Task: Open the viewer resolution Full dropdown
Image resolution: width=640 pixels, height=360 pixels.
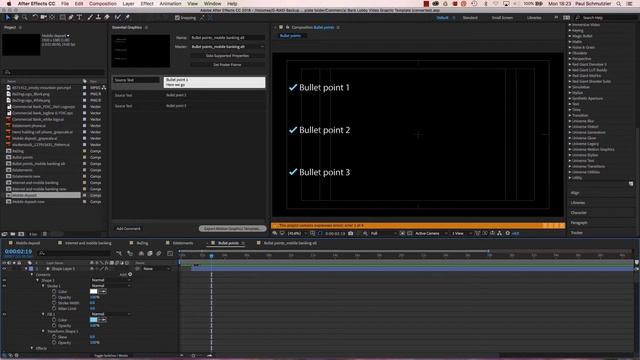Action: (383, 233)
